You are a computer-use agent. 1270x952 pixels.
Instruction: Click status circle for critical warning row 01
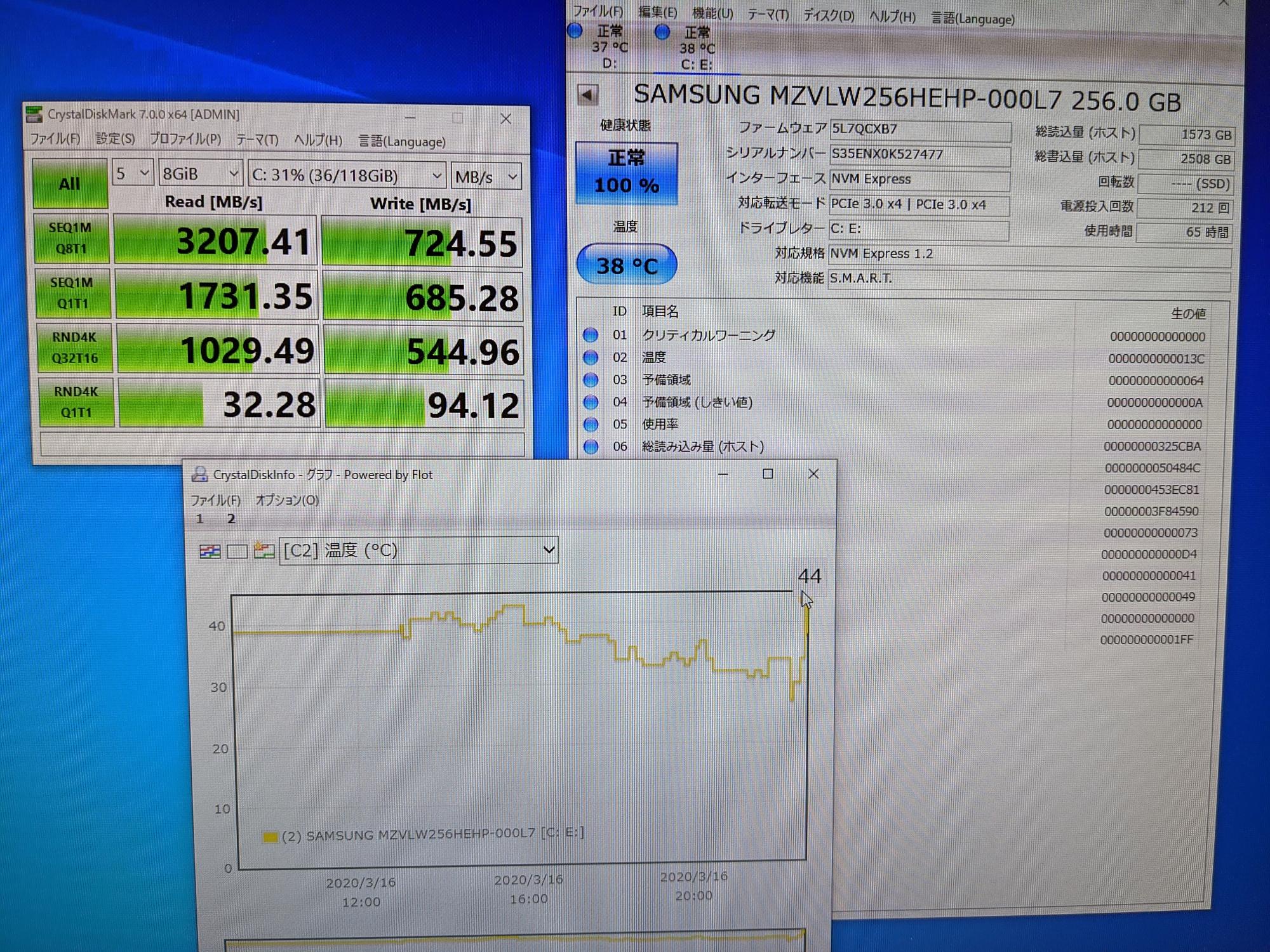[591, 334]
